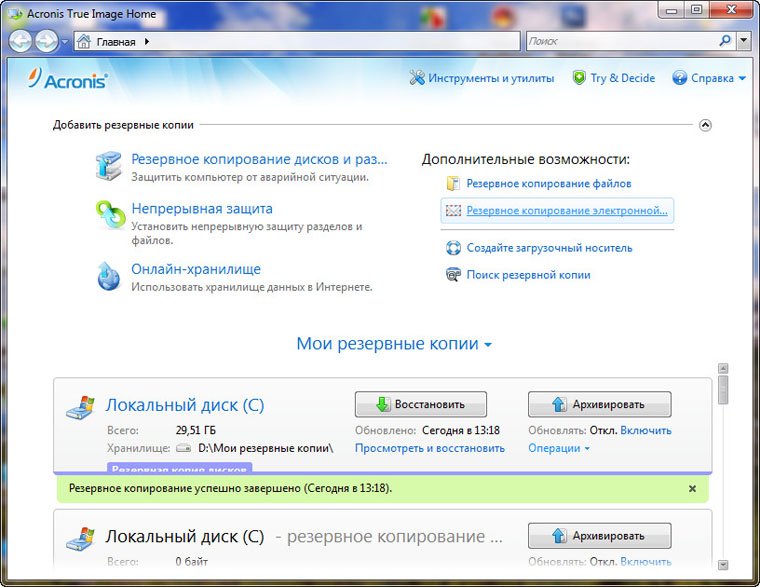Click the Try & Decide shield icon
Viewport: 760px width, 587px height.
coord(579,78)
